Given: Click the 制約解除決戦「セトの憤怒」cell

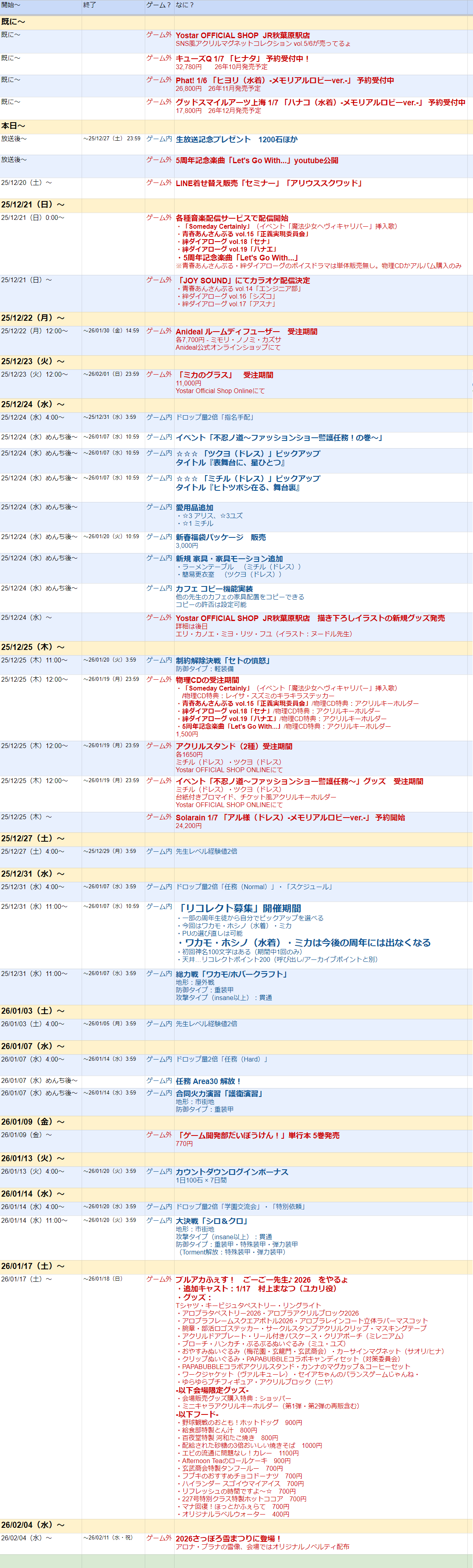Looking at the screenshot, I should [x=223, y=660].
